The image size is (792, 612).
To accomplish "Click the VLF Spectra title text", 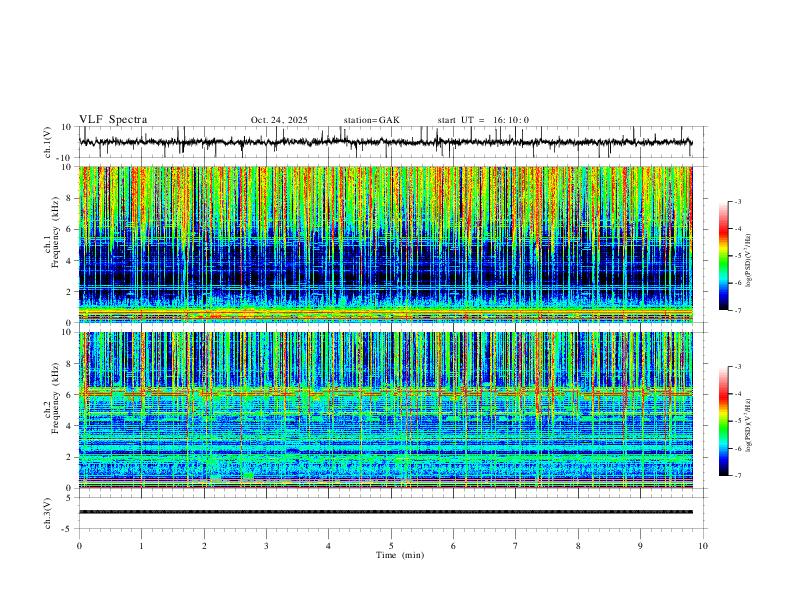I will click(x=113, y=120).
